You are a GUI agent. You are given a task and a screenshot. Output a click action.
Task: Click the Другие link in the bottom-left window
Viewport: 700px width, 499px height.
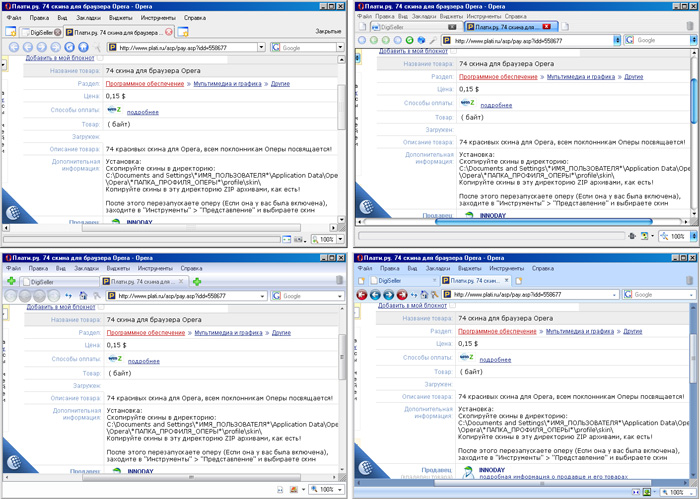click(281, 333)
